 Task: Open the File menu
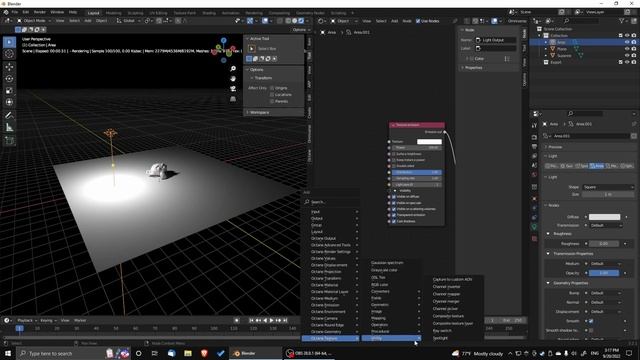point(15,12)
